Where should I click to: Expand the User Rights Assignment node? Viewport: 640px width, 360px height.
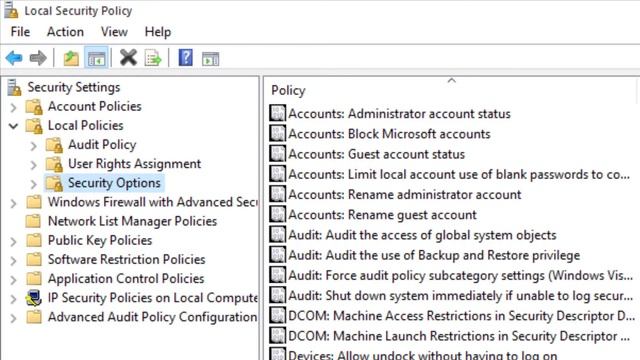(x=34, y=165)
